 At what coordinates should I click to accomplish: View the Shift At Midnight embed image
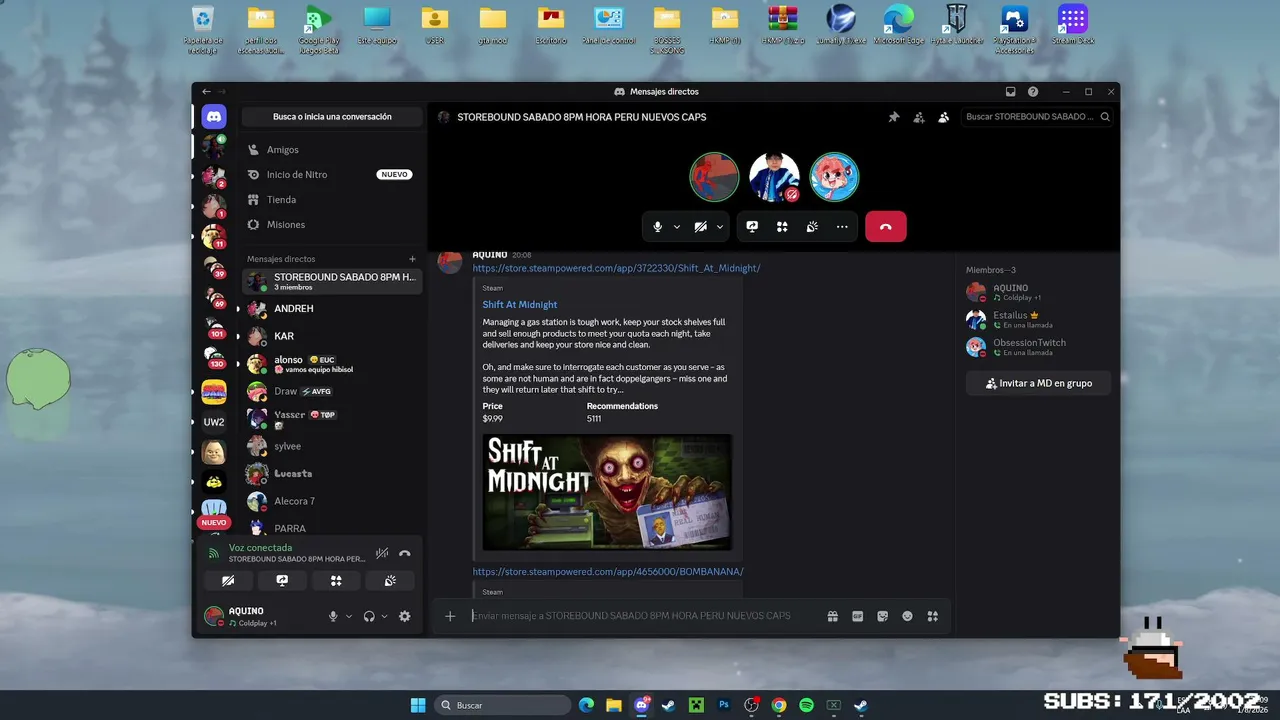click(x=607, y=491)
